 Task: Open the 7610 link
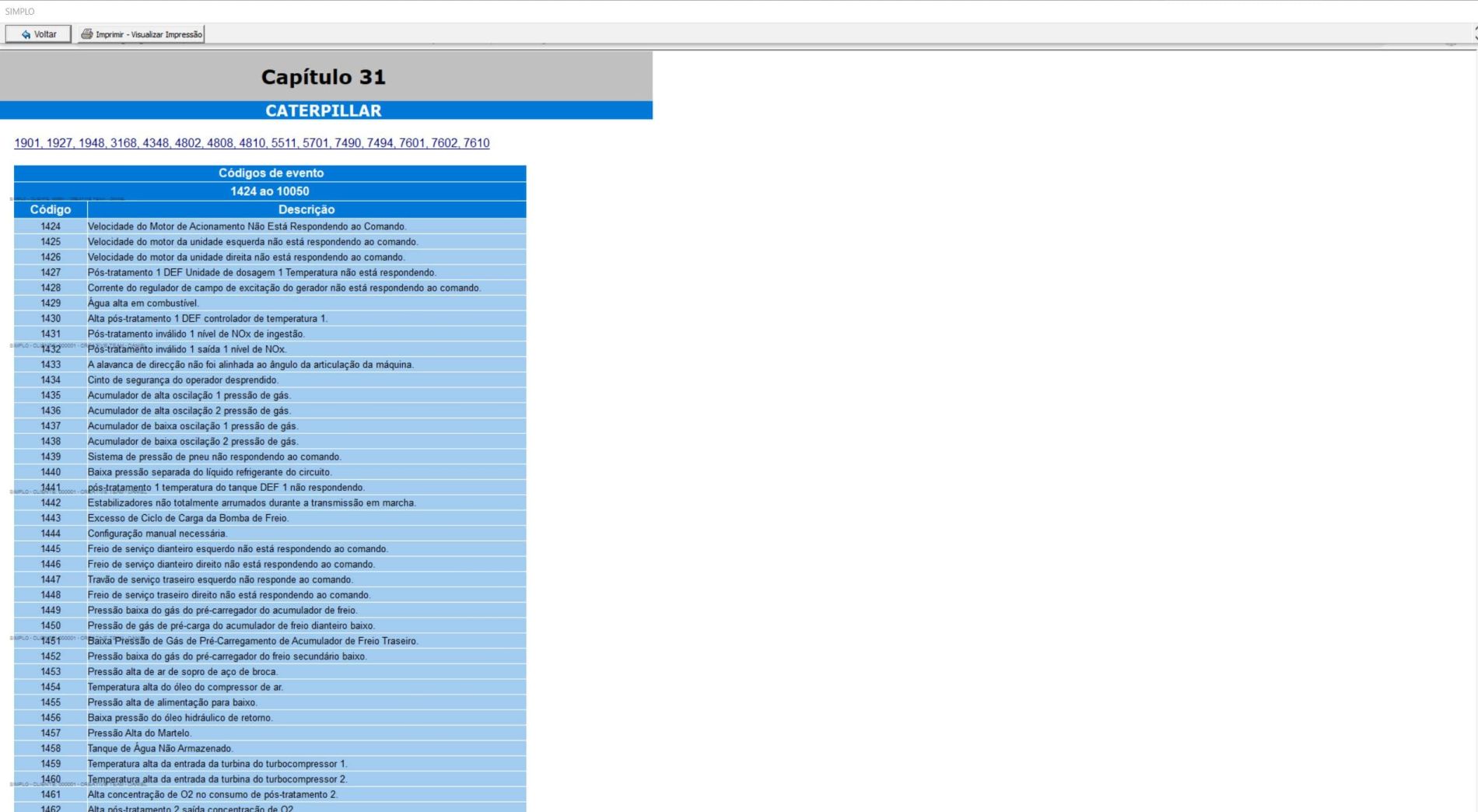(476, 143)
